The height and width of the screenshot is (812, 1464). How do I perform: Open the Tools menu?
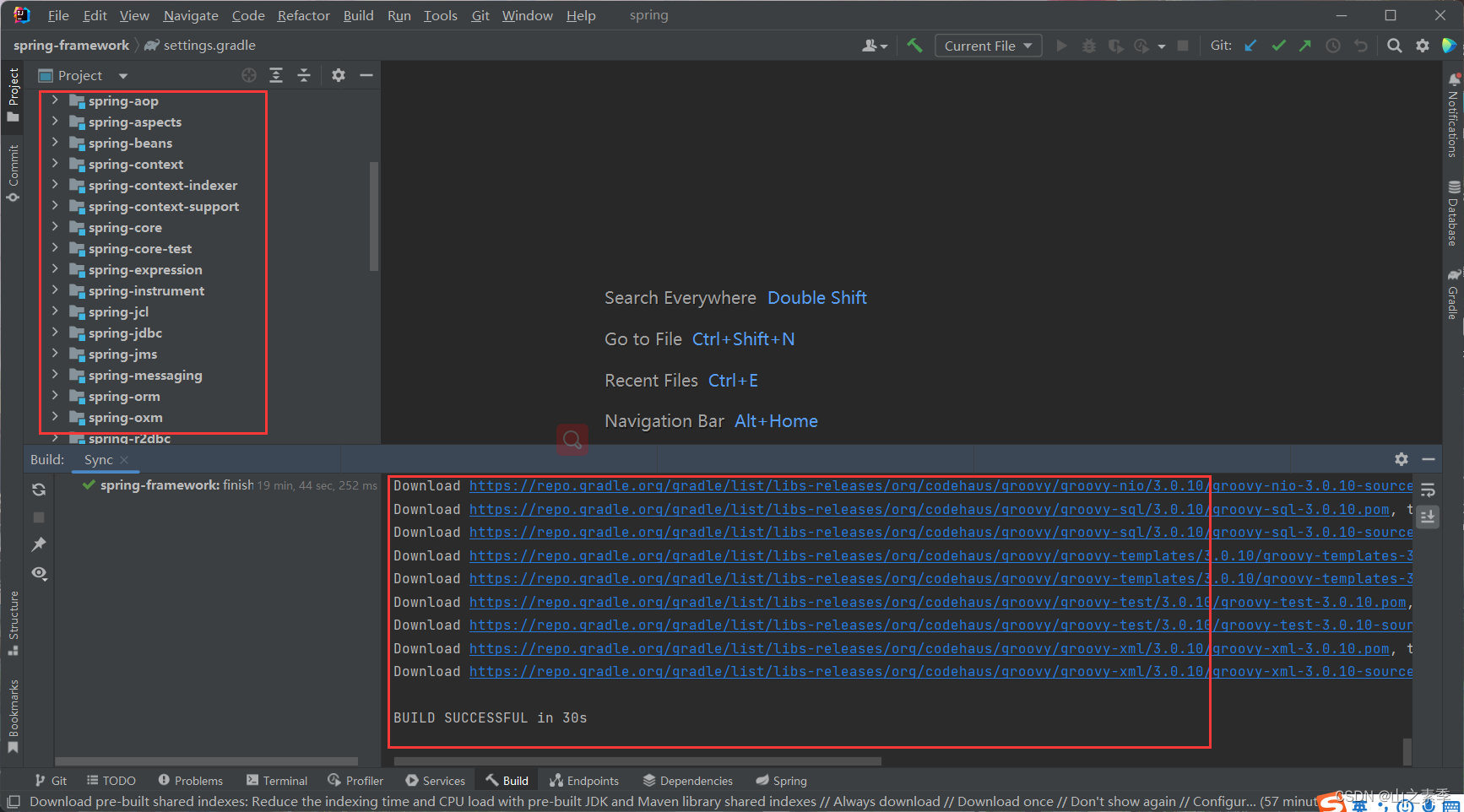coord(440,15)
